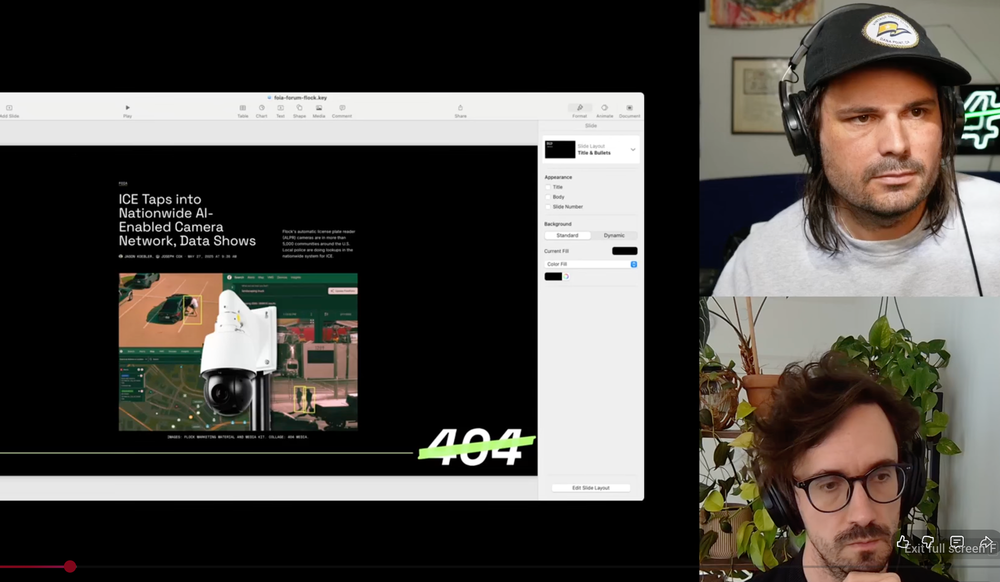Enable the Slide Number checkbox
The image size is (1000, 582).
click(548, 207)
